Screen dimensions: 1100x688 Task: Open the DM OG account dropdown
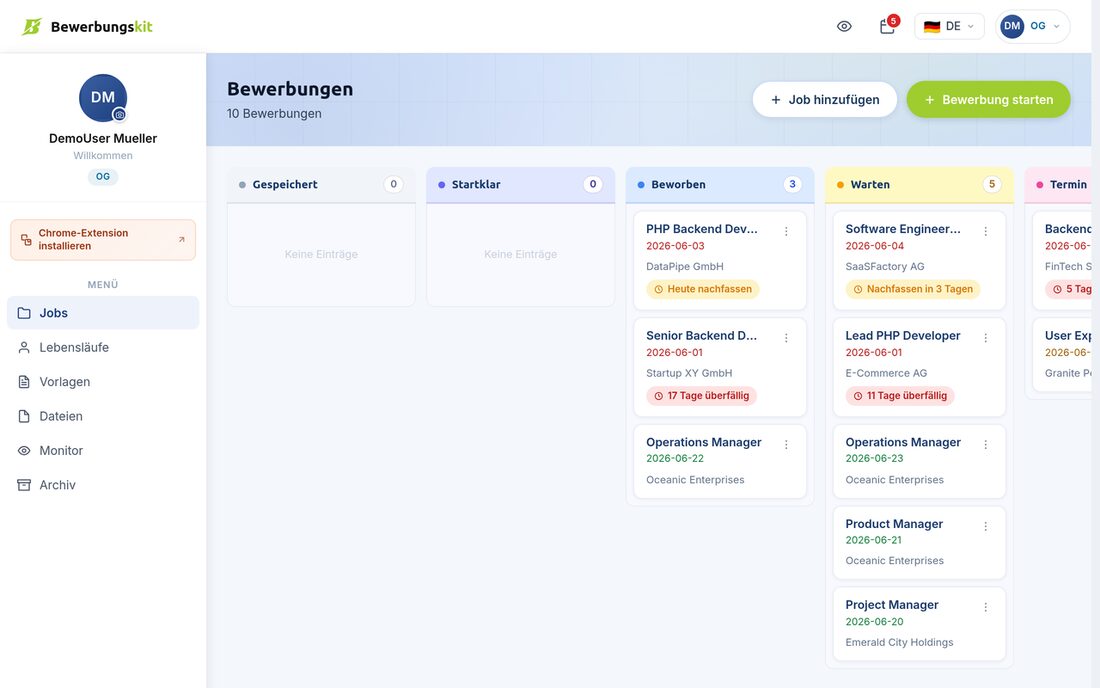pos(1032,27)
